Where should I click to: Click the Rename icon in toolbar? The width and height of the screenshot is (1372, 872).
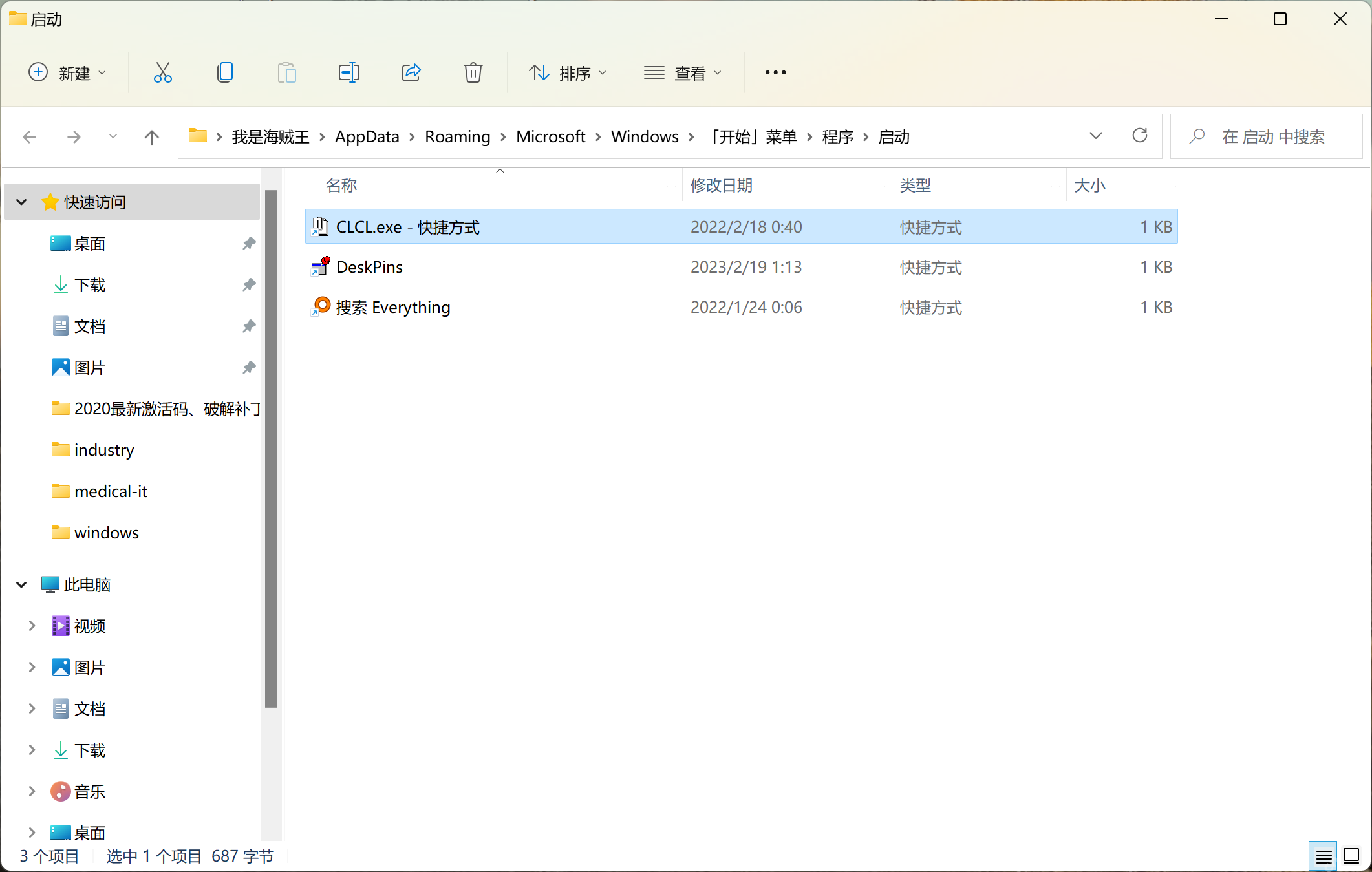(348, 72)
